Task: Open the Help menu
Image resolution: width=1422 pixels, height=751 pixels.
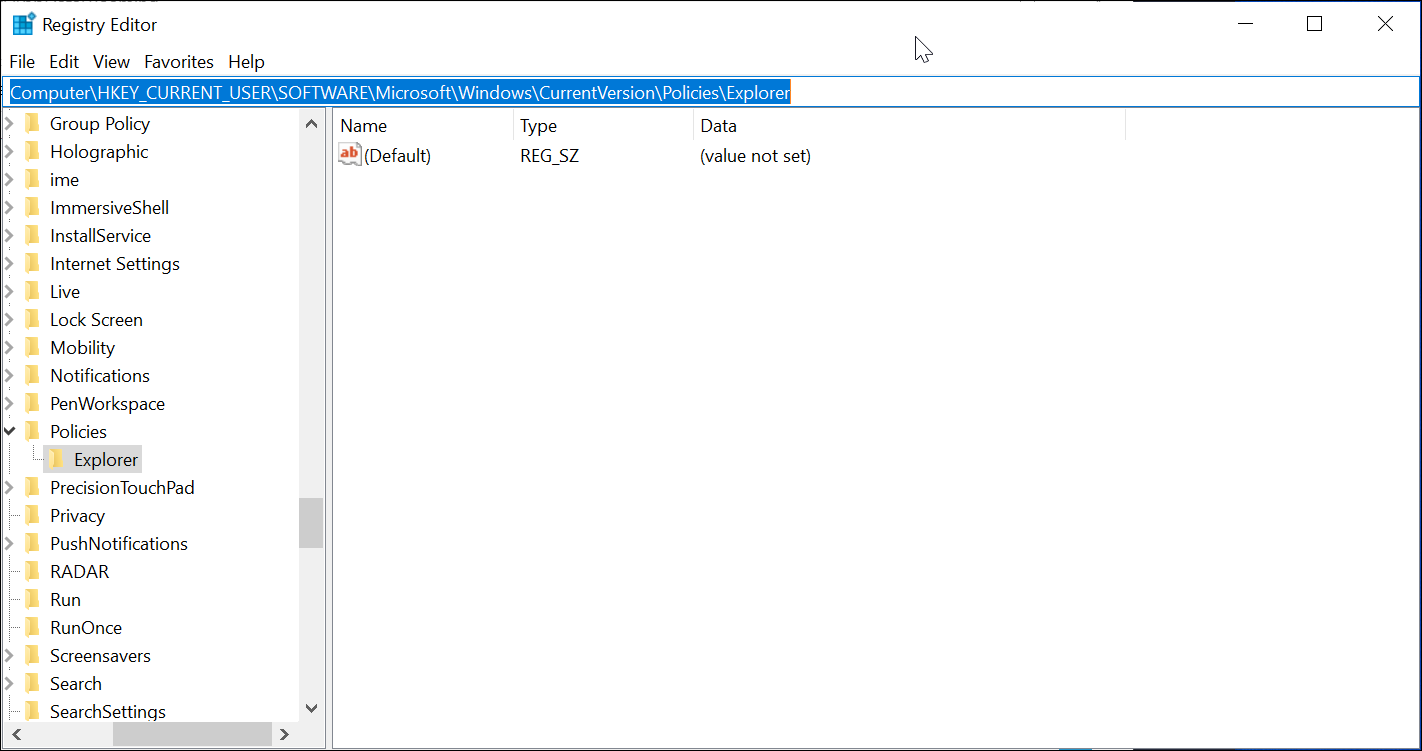Action: (246, 62)
